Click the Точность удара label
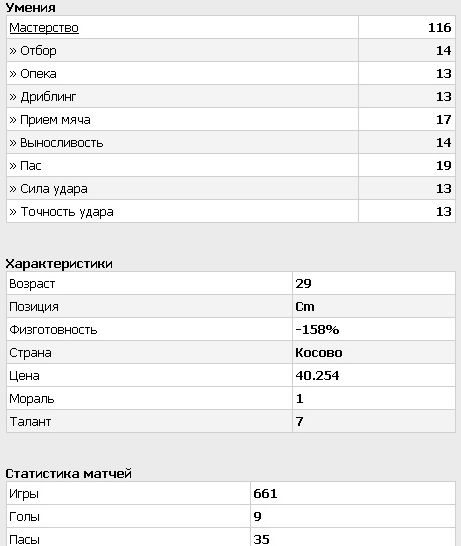This screenshot has width=461, height=546. click(x=67, y=212)
